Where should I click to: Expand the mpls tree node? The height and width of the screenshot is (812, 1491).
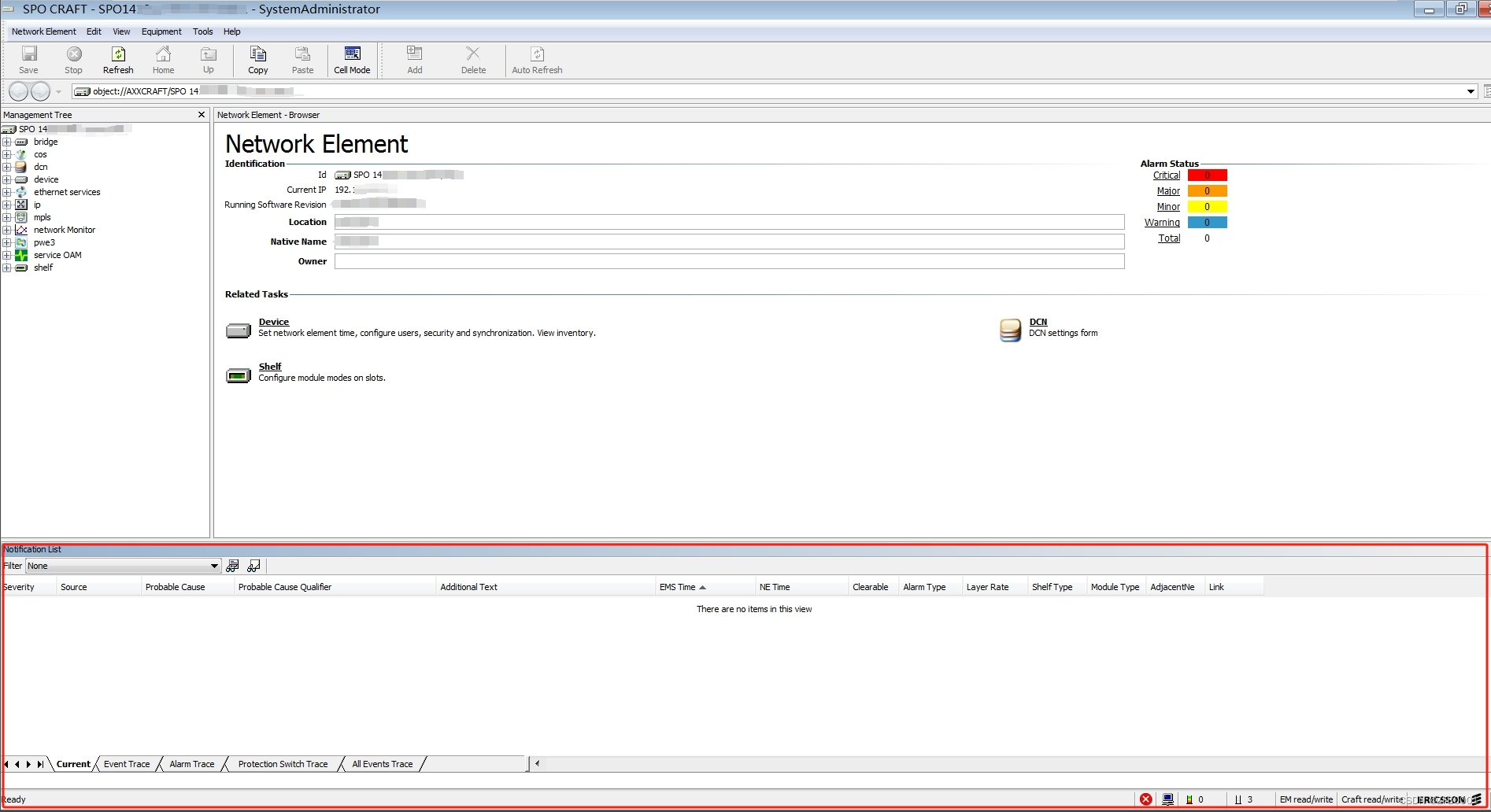pos(6,218)
